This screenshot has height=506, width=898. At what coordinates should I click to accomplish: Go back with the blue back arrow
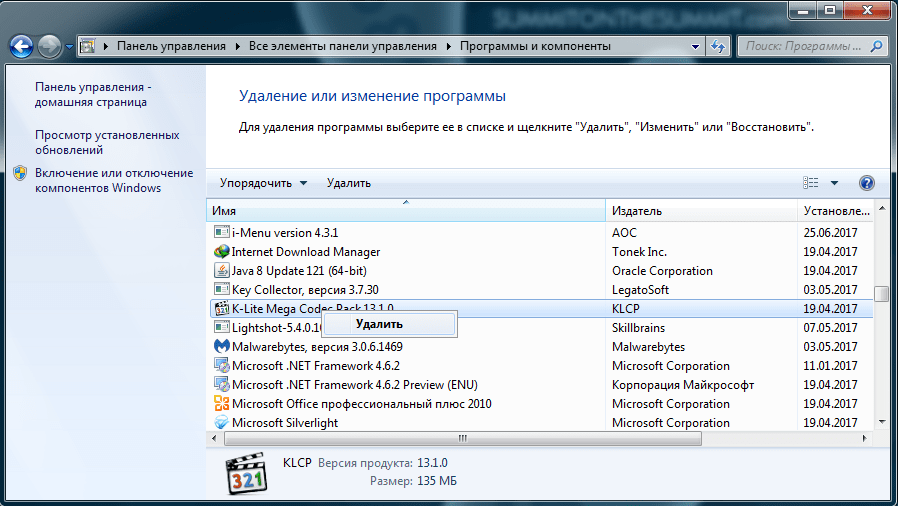click(22, 46)
